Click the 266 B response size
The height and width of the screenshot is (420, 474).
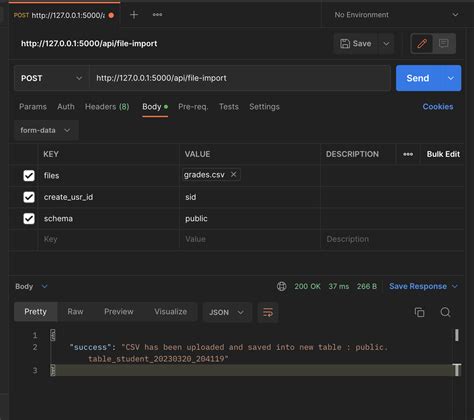coord(367,286)
